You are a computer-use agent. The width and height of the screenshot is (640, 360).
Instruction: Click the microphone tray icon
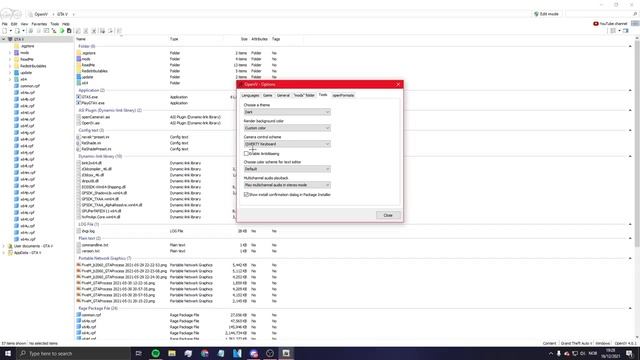tap(559, 353)
